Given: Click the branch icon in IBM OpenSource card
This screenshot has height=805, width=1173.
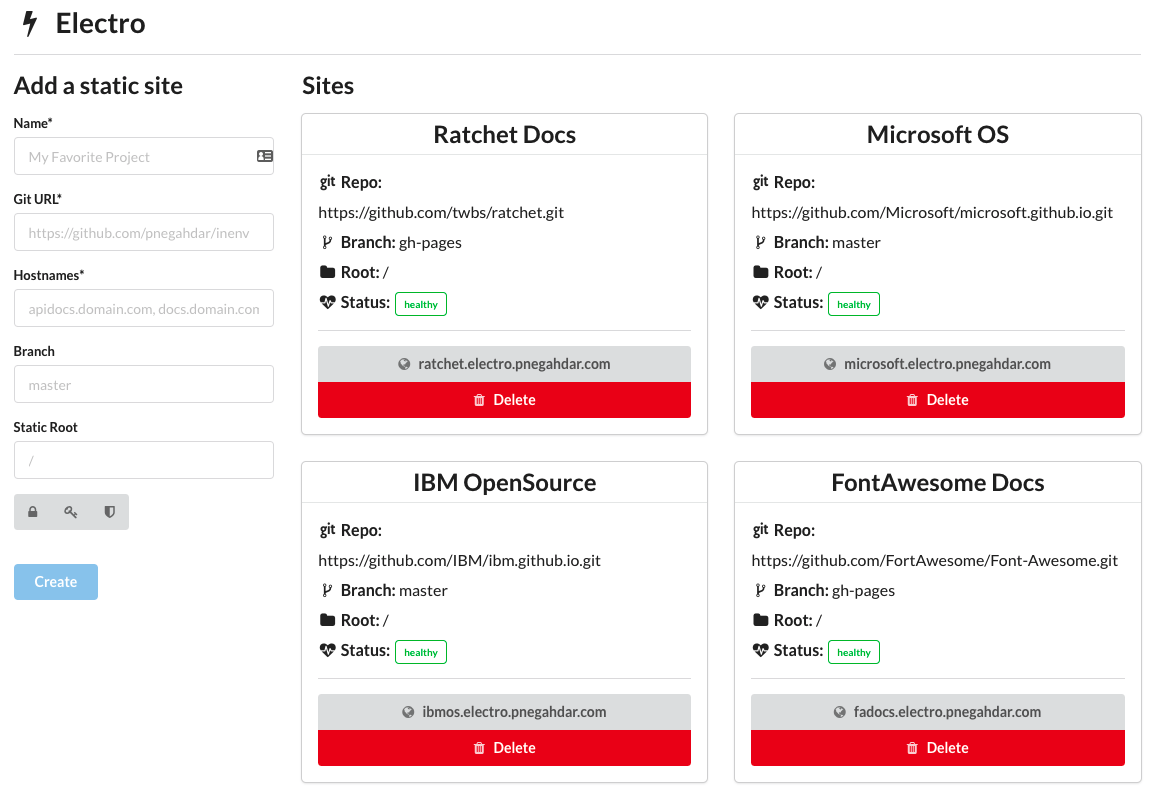Looking at the screenshot, I should pyautogui.click(x=327, y=590).
